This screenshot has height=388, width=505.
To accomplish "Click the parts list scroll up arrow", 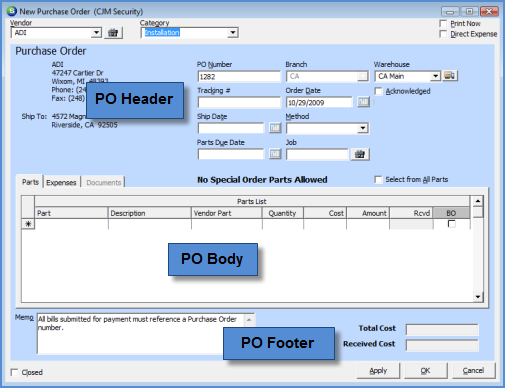I will [478, 201].
